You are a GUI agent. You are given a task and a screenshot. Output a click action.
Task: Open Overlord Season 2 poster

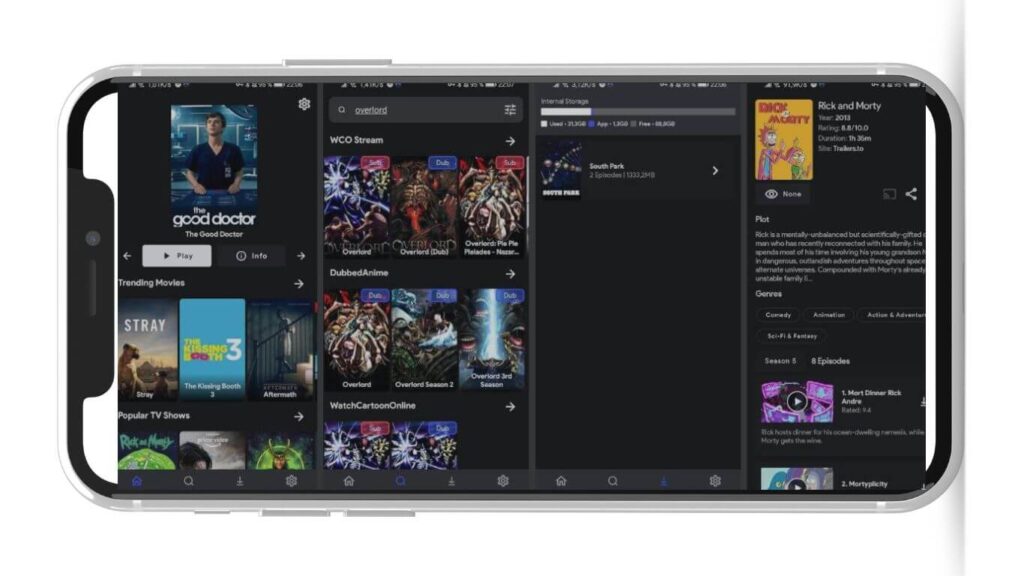click(424, 340)
